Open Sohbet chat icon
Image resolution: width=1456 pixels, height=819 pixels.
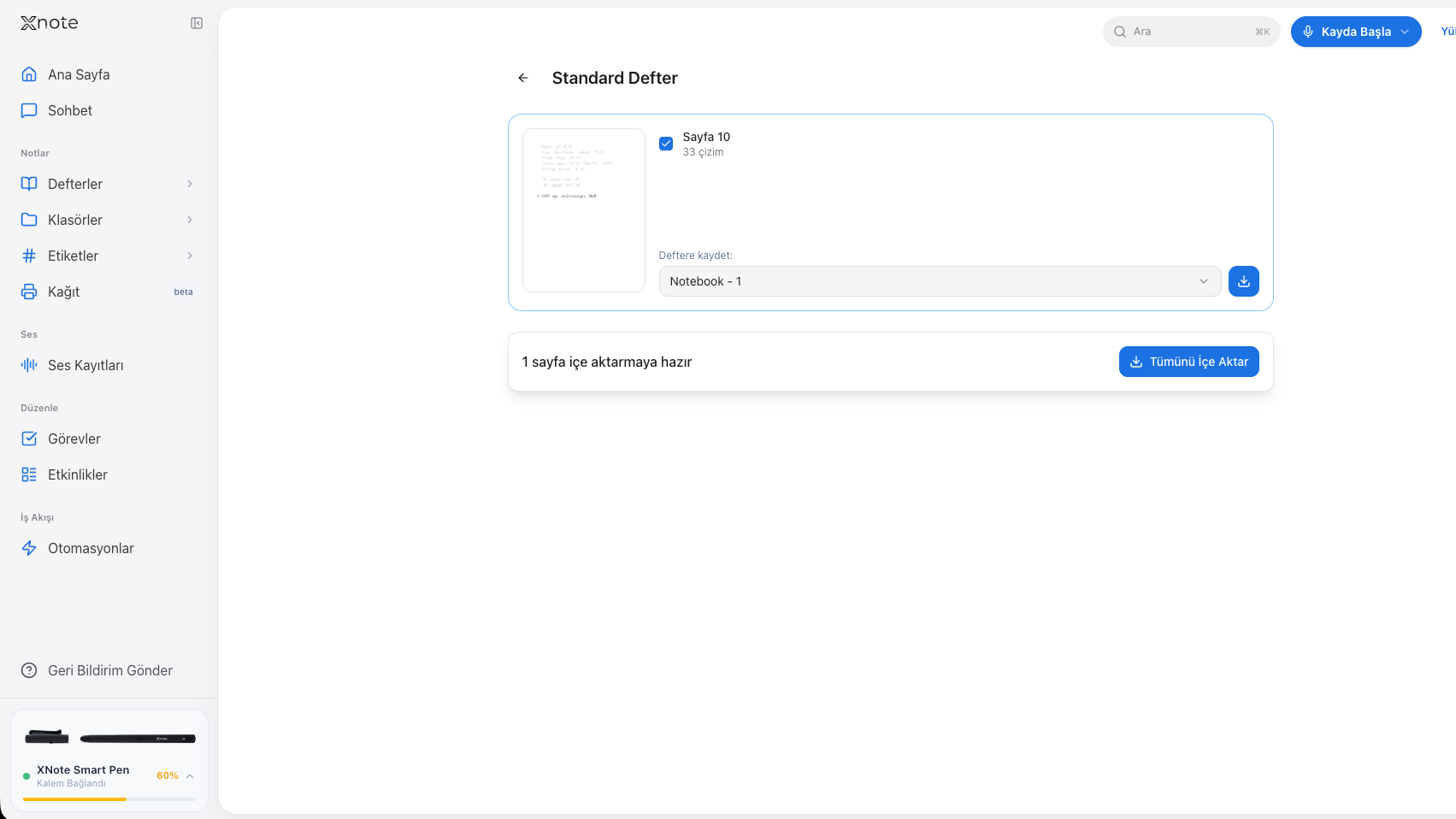tap(29, 110)
